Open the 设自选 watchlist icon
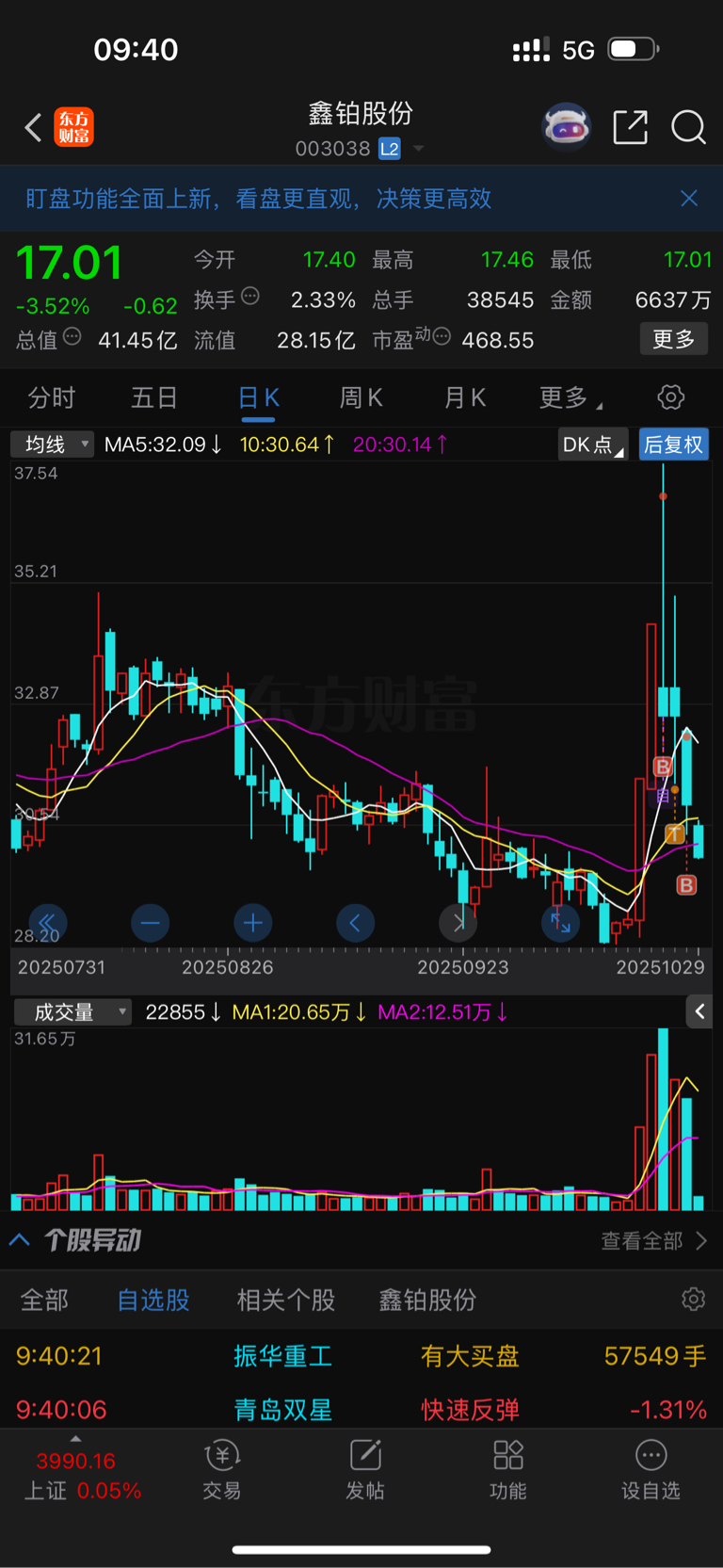The image size is (723, 1568). (x=651, y=1470)
